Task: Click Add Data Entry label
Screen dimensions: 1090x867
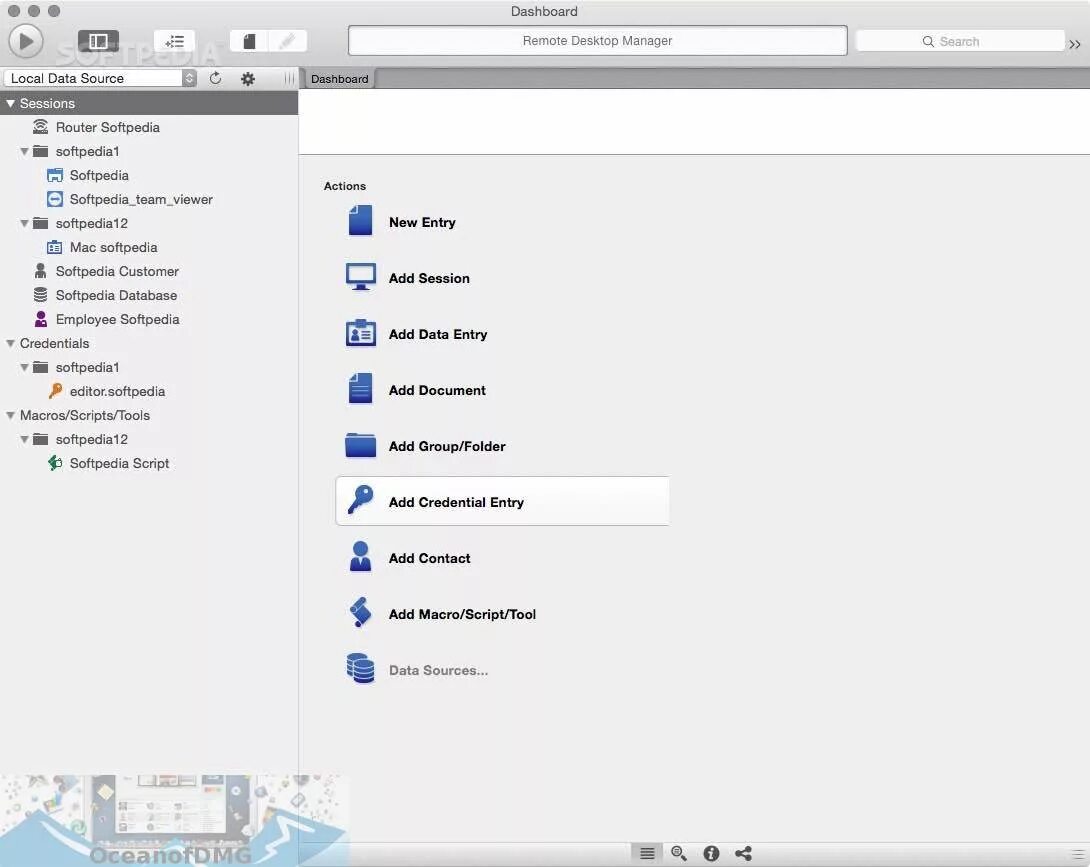Action: [x=438, y=334]
